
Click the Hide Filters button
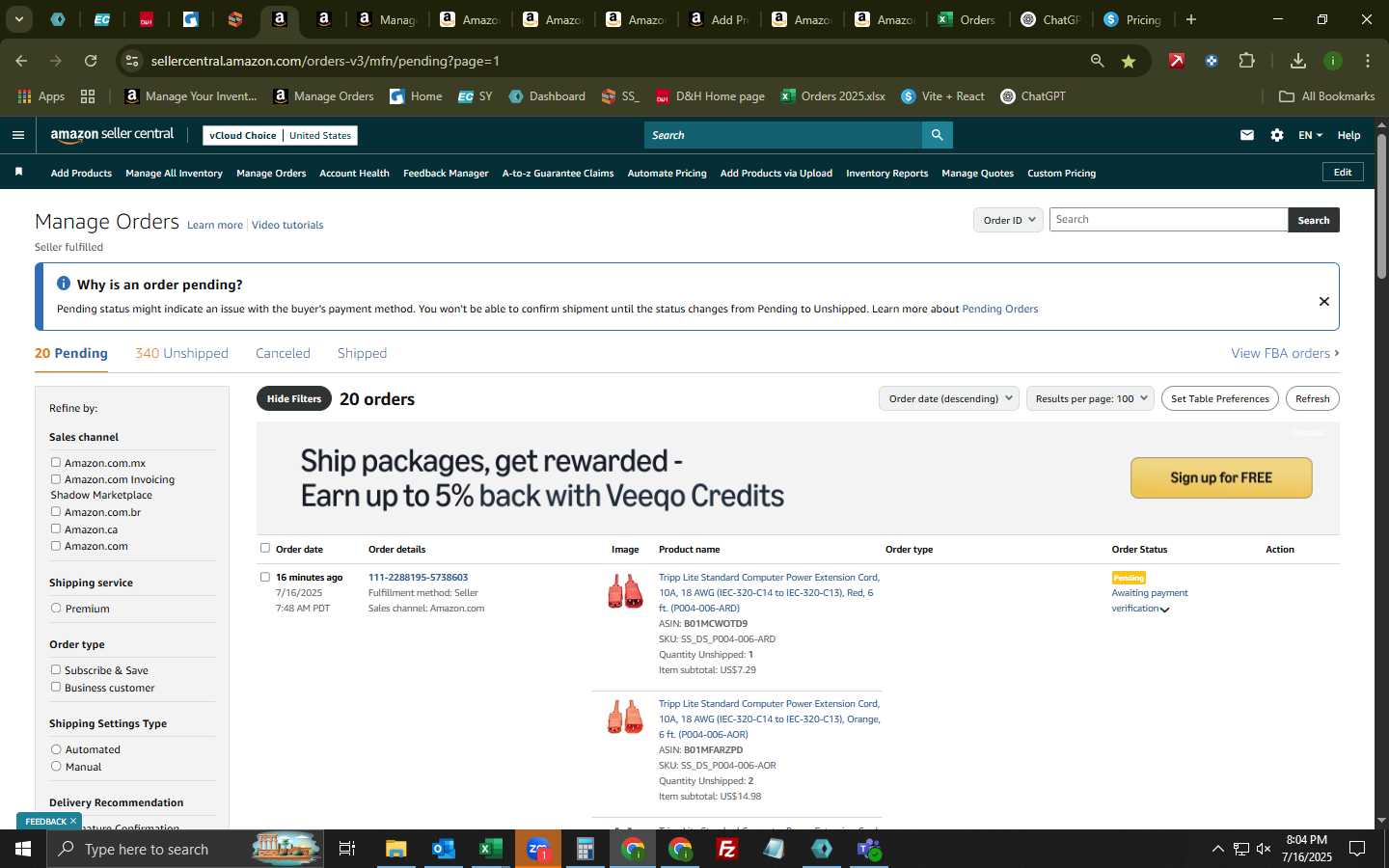294,398
